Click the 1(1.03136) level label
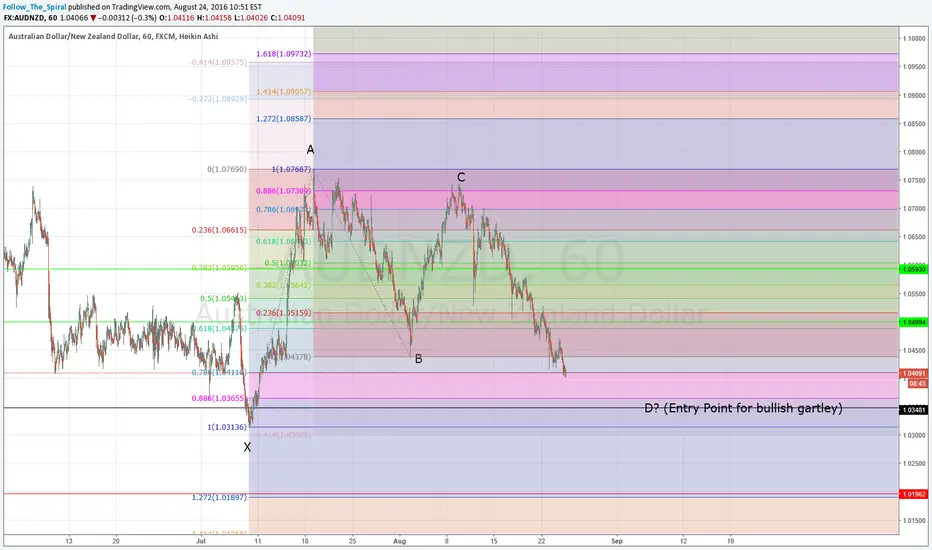The height and width of the screenshot is (550, 932). (x=227, y=427)
